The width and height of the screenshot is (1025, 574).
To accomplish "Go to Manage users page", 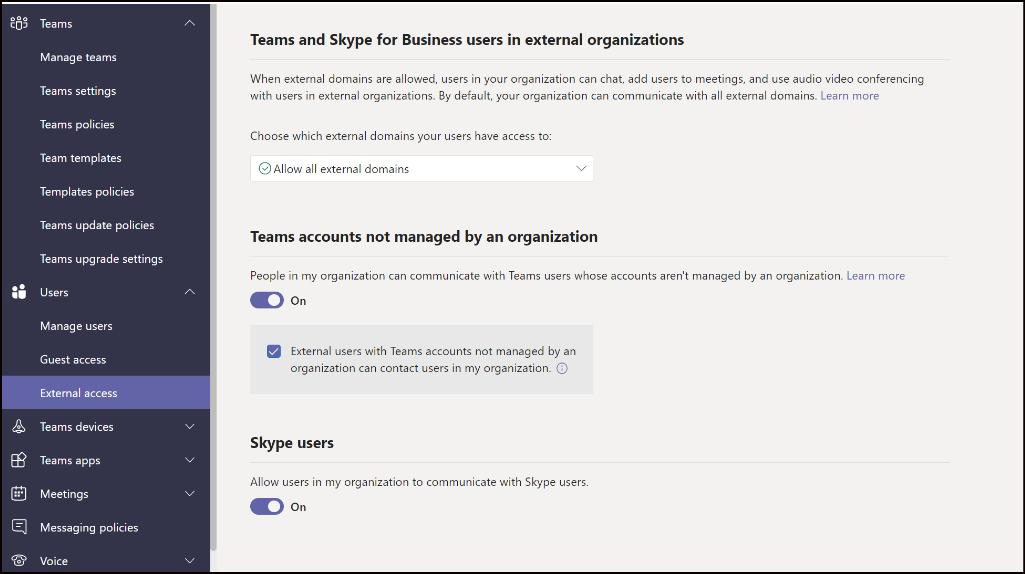I will (76, 326).
